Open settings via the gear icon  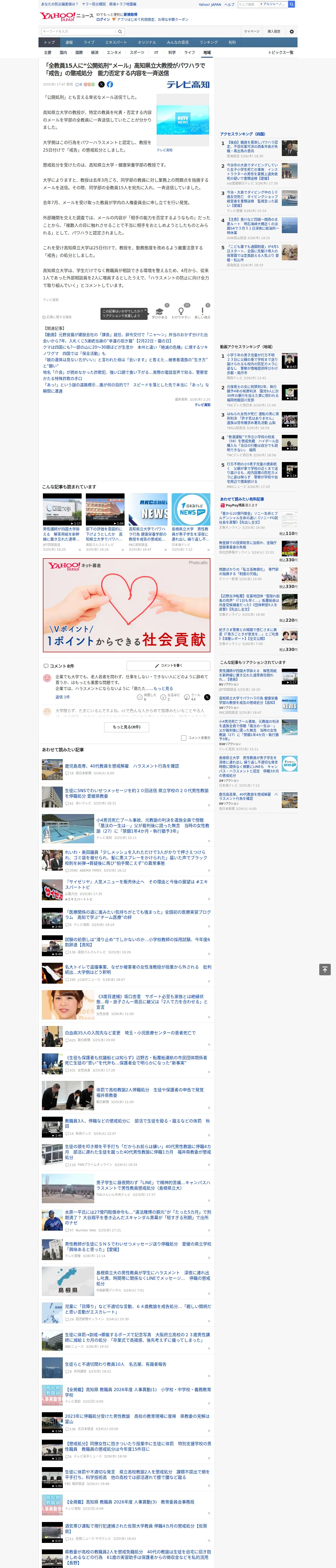pos(292,32)
